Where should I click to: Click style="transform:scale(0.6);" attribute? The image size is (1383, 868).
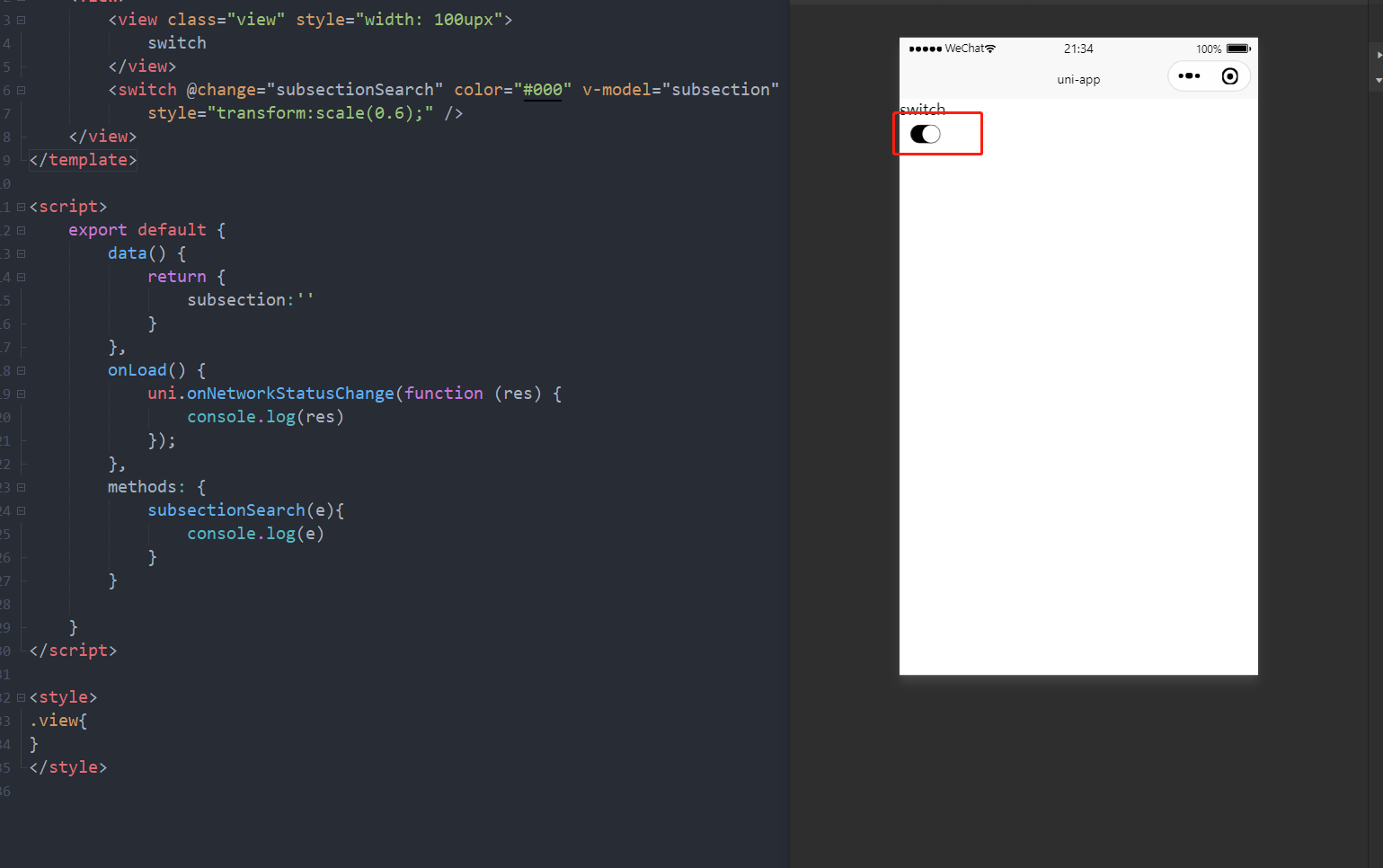coord(290,113)
